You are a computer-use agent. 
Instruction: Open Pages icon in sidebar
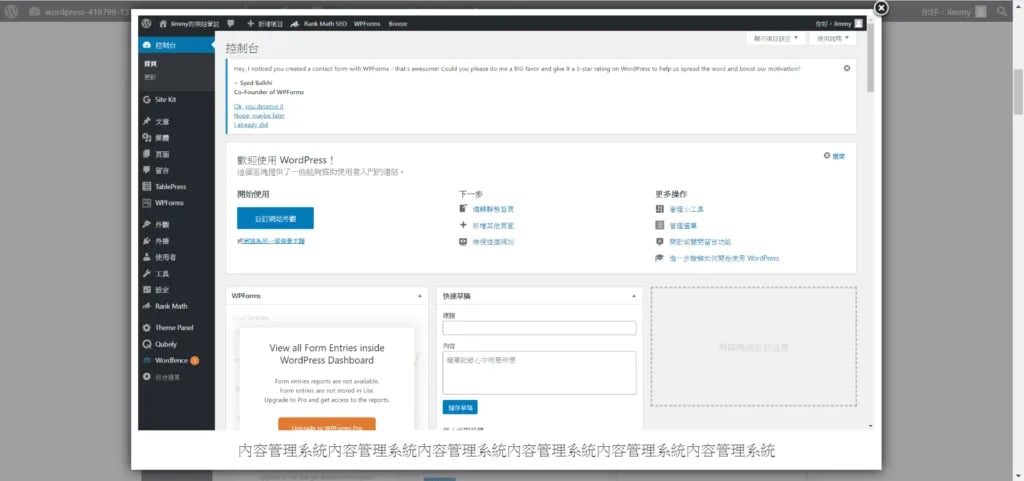coord(146,154)
